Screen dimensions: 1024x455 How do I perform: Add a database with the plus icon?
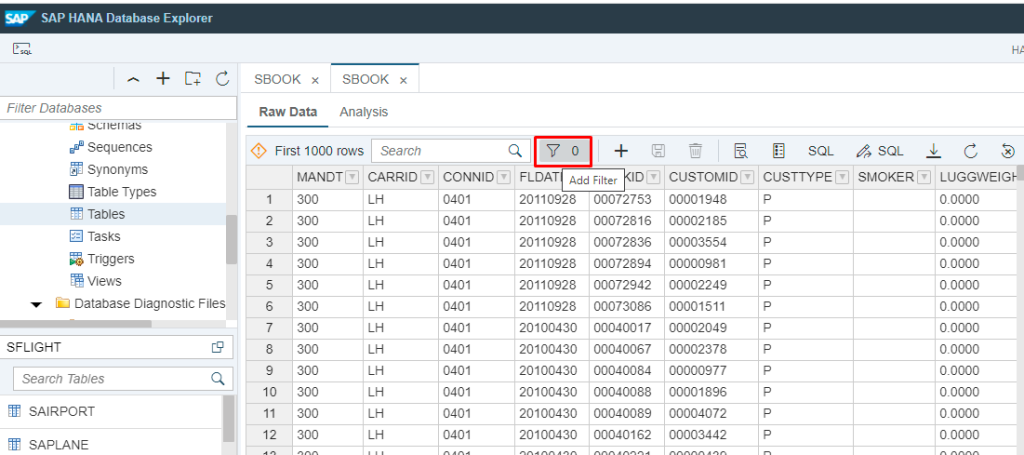(163, 79)
